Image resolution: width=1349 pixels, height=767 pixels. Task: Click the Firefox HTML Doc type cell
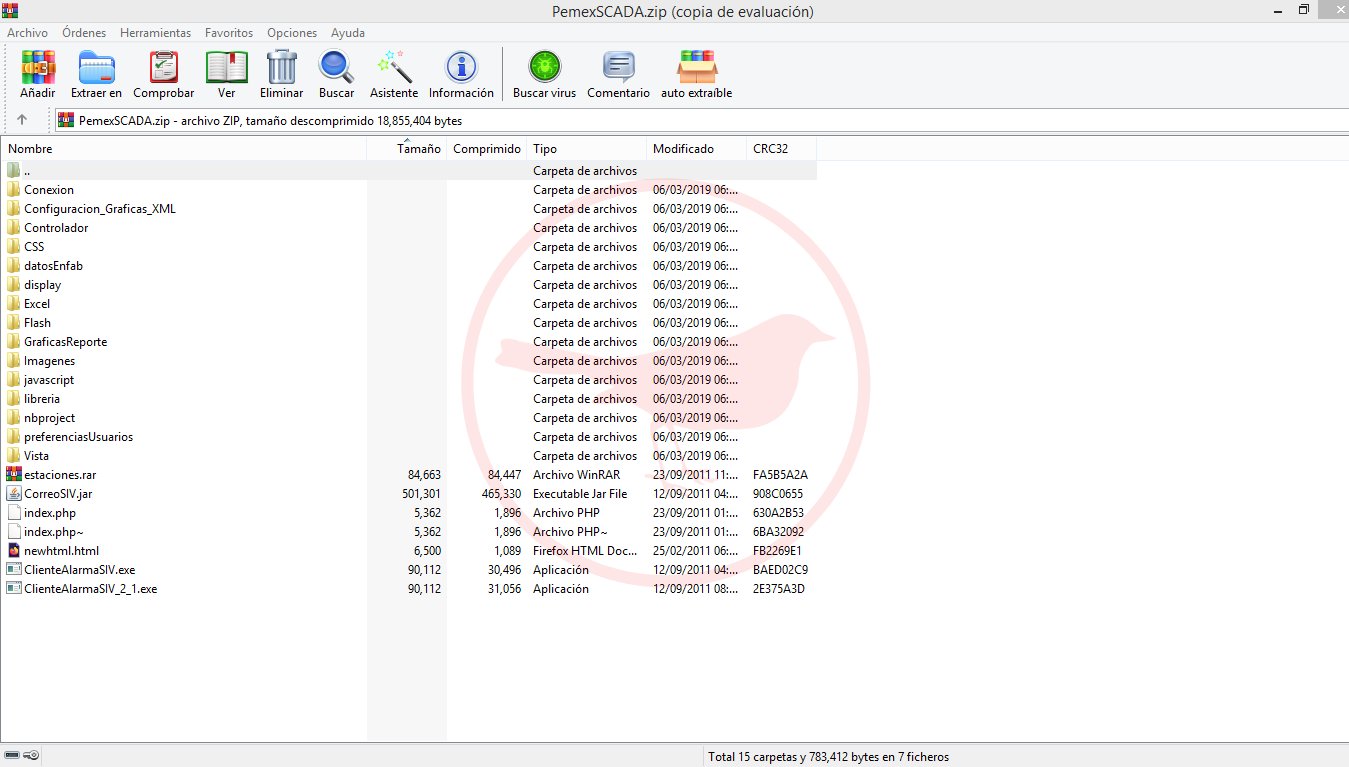point(585,550)
